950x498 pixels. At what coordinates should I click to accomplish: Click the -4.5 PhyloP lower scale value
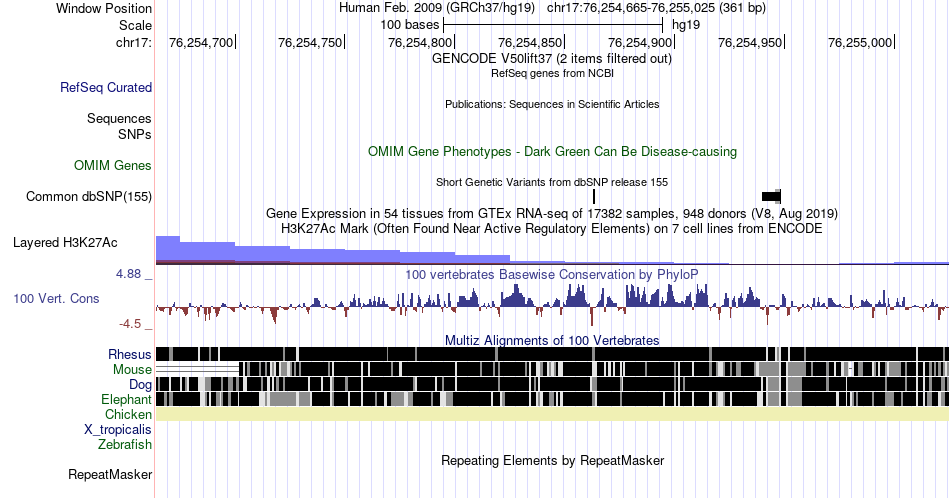coord(130,324)
